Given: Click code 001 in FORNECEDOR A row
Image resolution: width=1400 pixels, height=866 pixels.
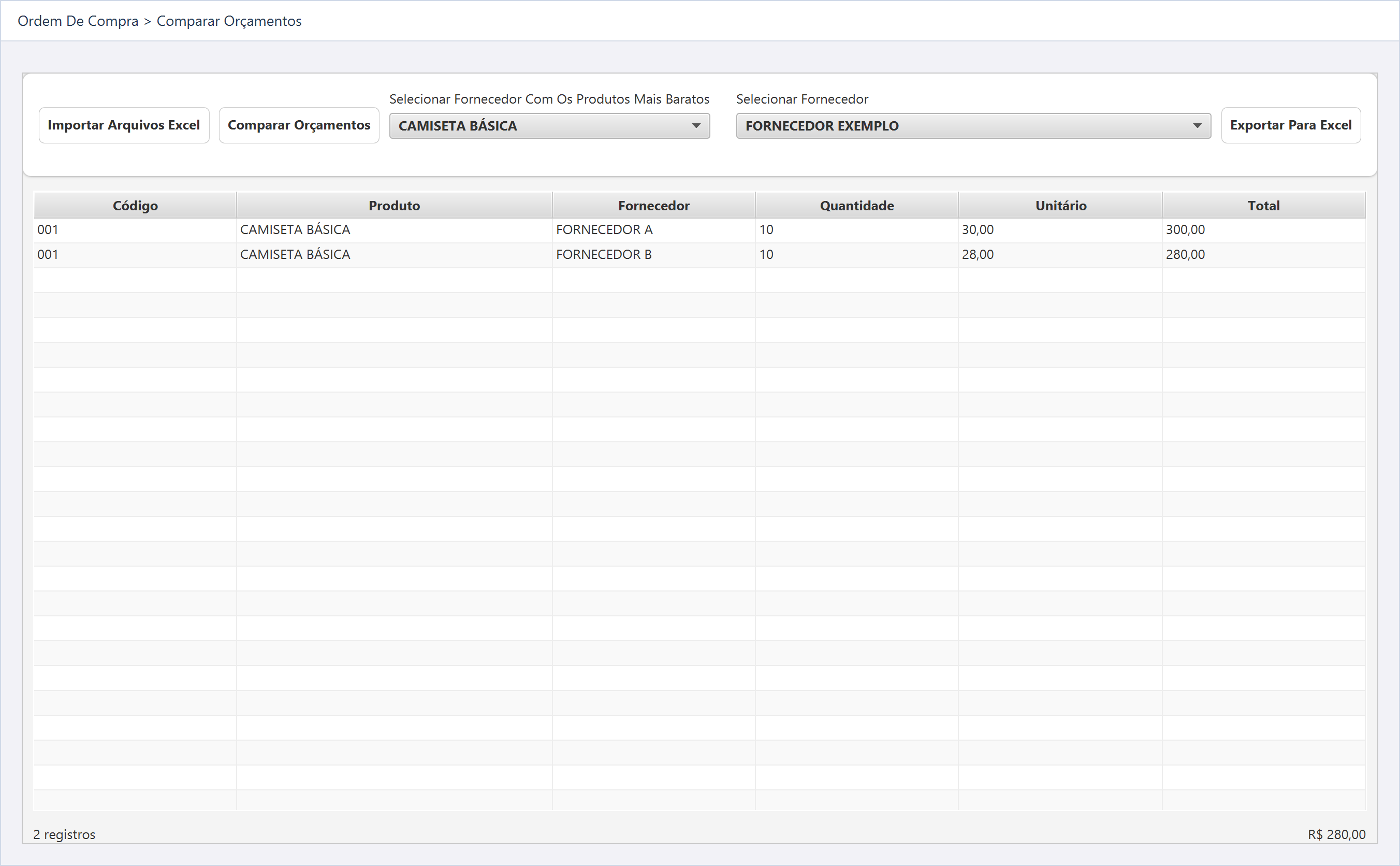Looking at the screenshot, I should (135, 229).
